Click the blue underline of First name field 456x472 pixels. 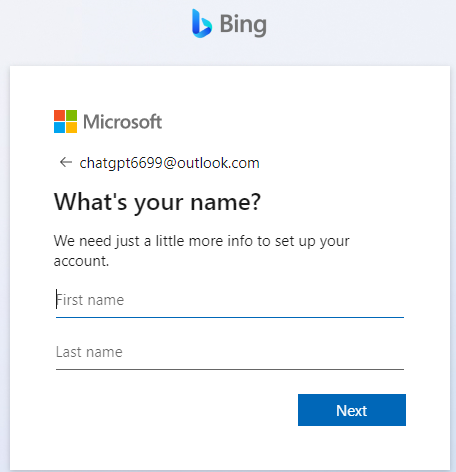[230, 317]
